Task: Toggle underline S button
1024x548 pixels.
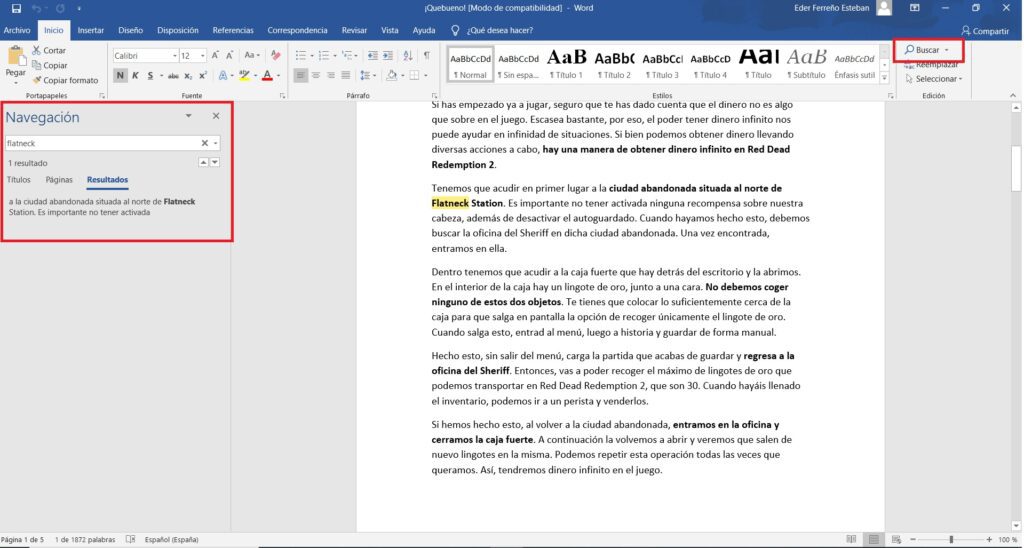Action: point(150,76)
